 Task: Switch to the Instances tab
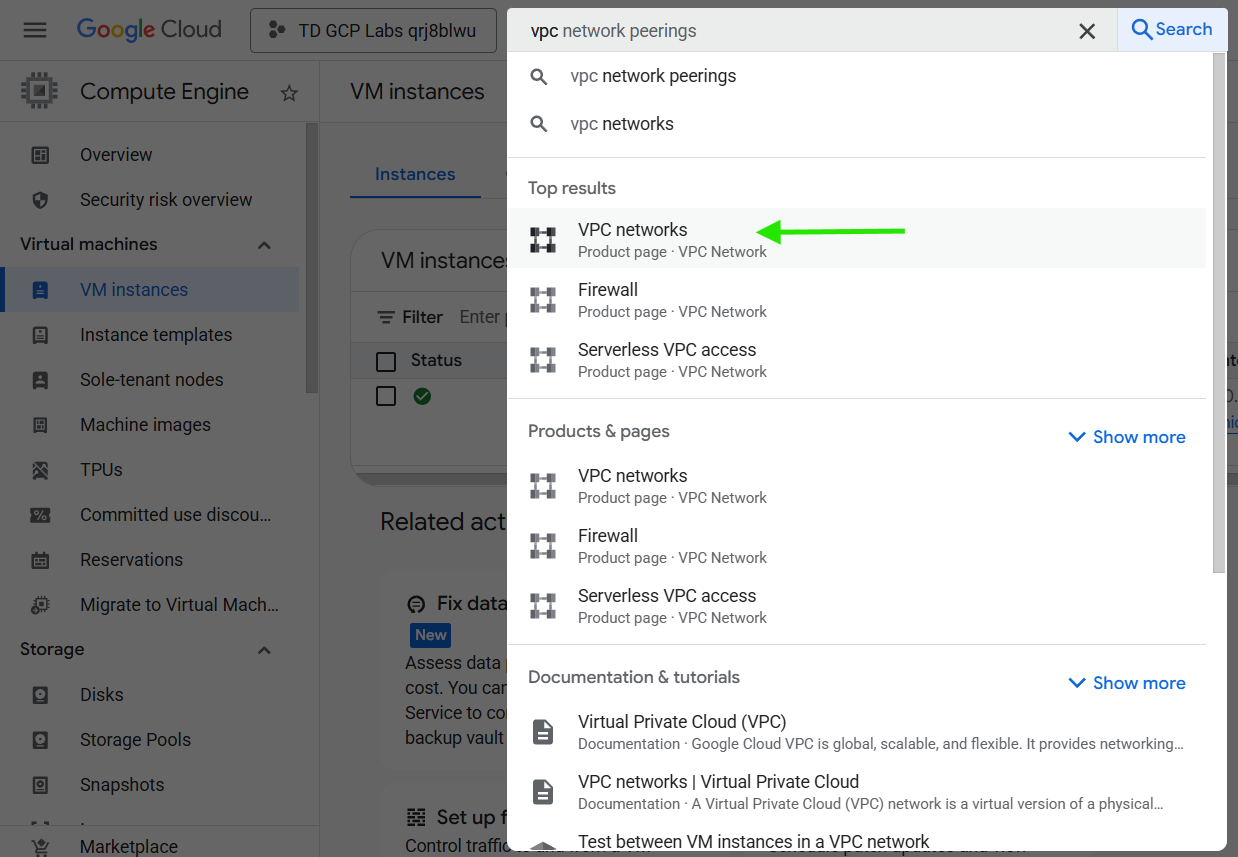pos(415,174)
